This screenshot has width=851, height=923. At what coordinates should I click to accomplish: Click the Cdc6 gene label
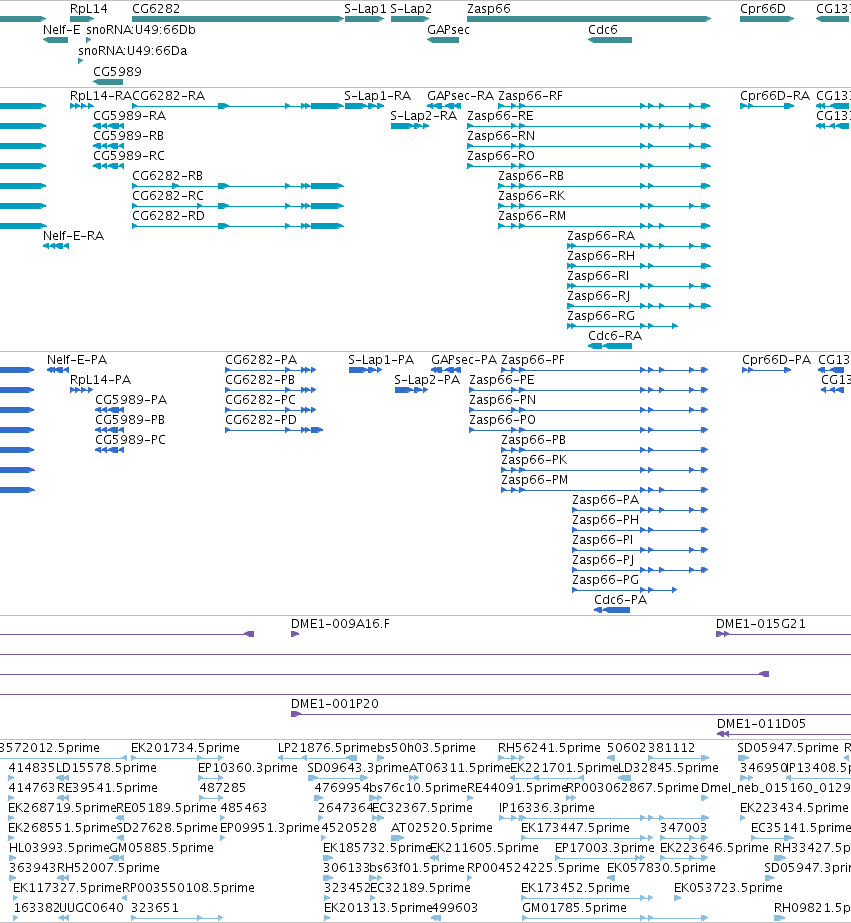603,30
